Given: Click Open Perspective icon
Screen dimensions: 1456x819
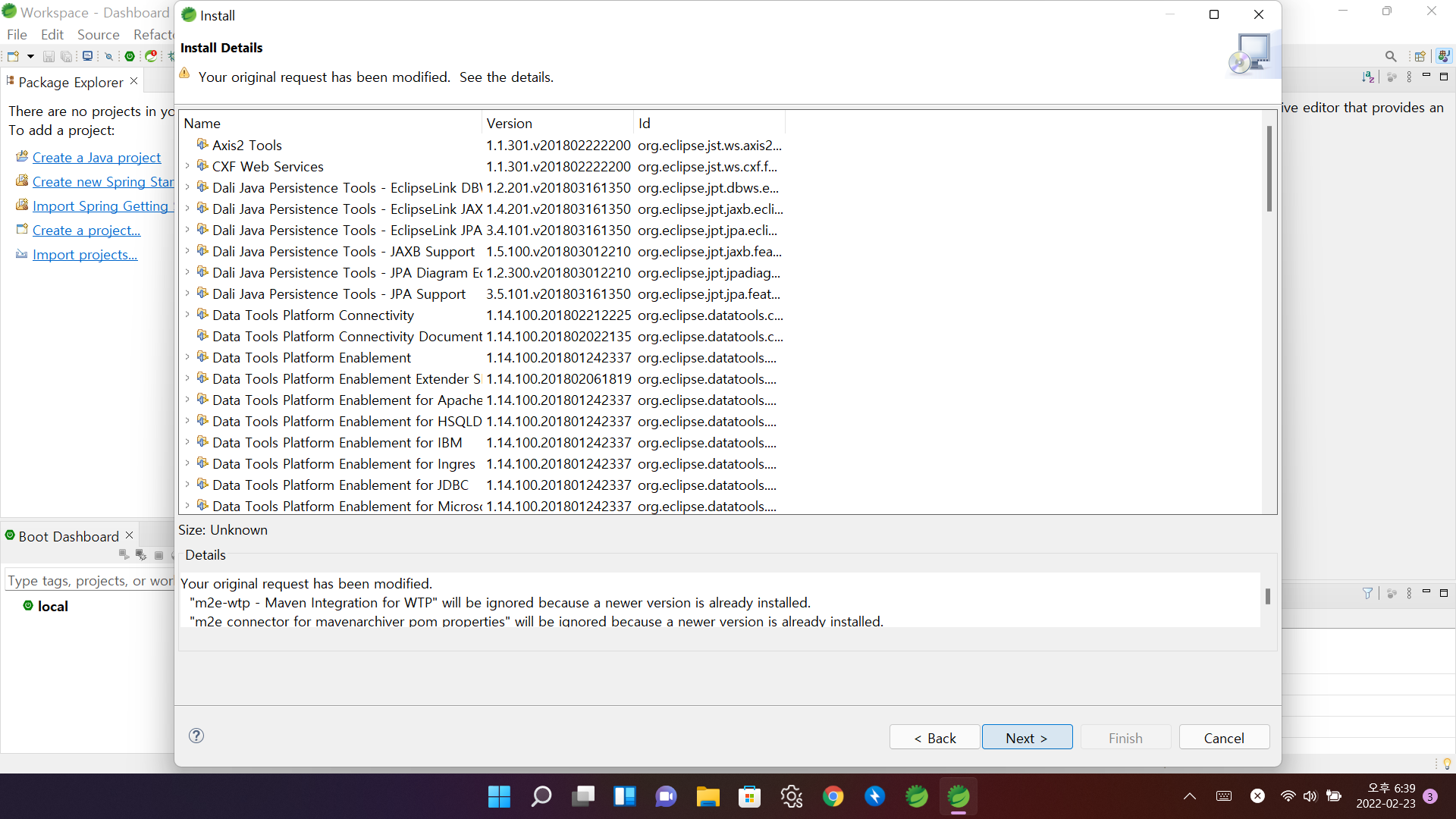Looking at the screenshot, I should [x=1420, y=56].
